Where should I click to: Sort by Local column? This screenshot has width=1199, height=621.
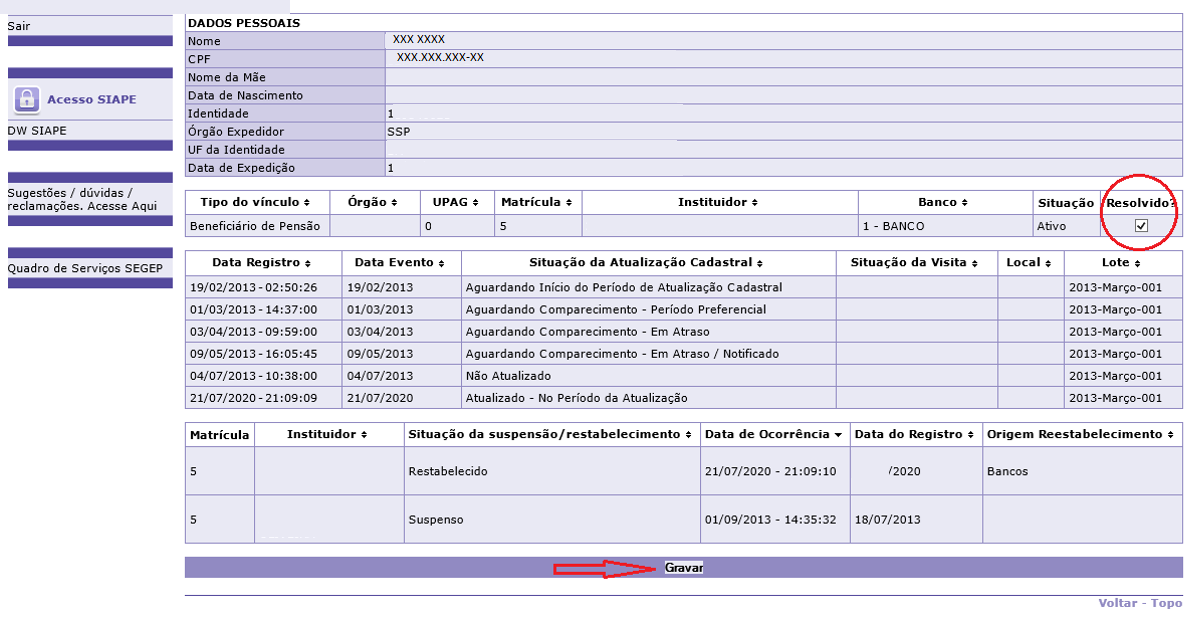pos(1029,262)
